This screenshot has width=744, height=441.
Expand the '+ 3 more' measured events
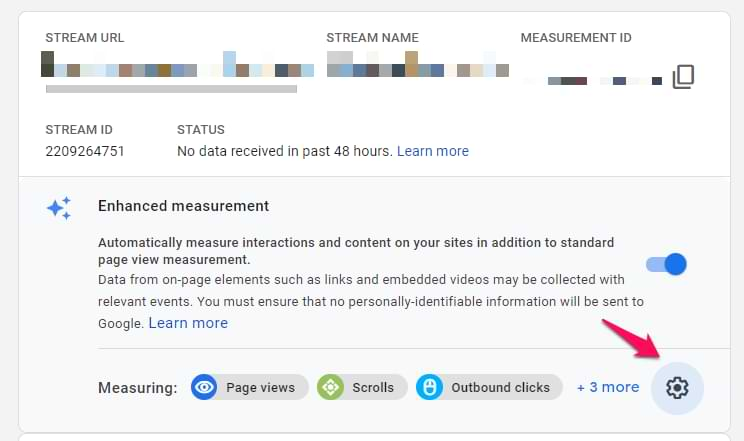tap(607, 387)
